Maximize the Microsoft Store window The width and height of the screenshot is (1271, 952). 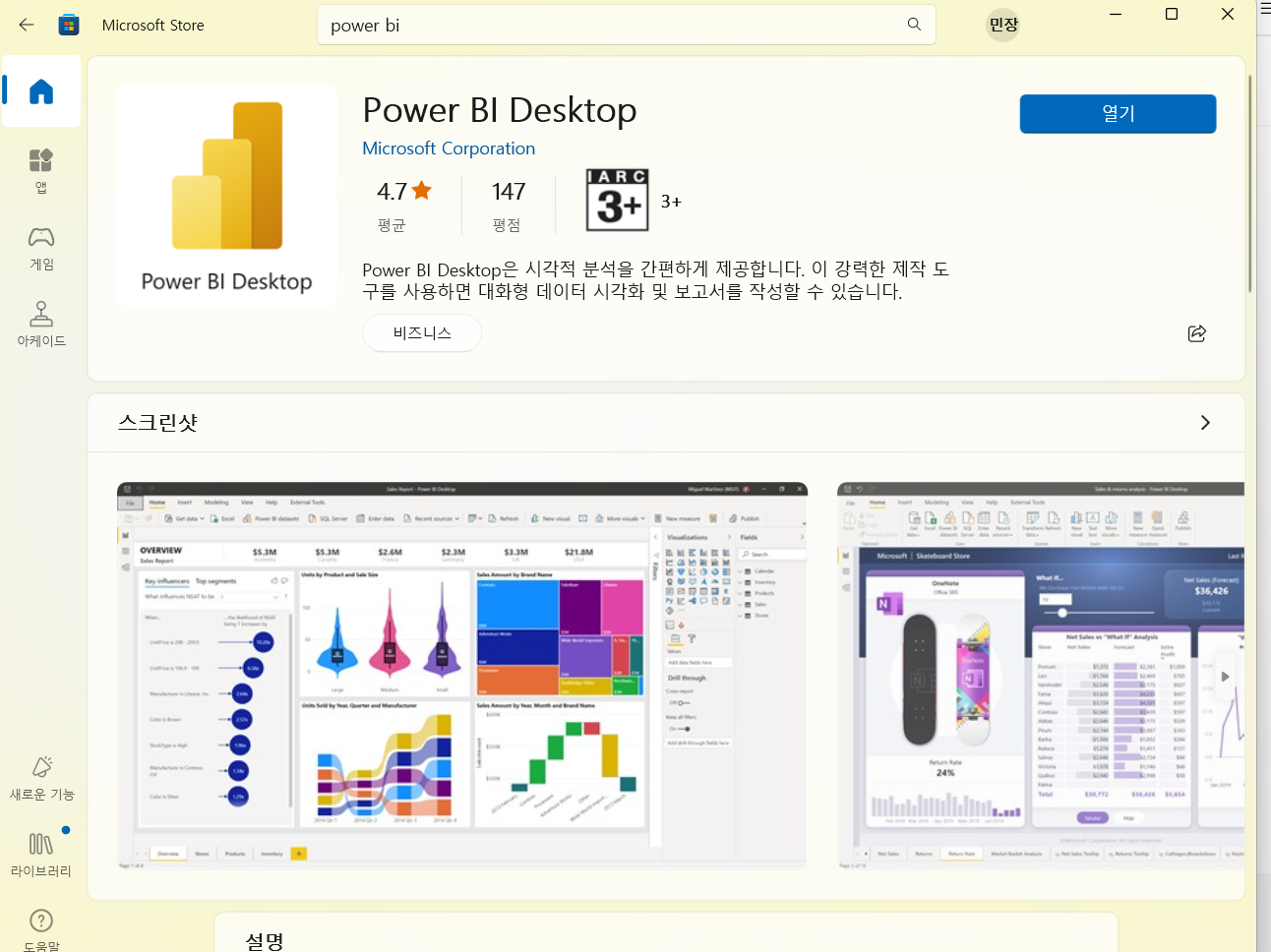1172,14
